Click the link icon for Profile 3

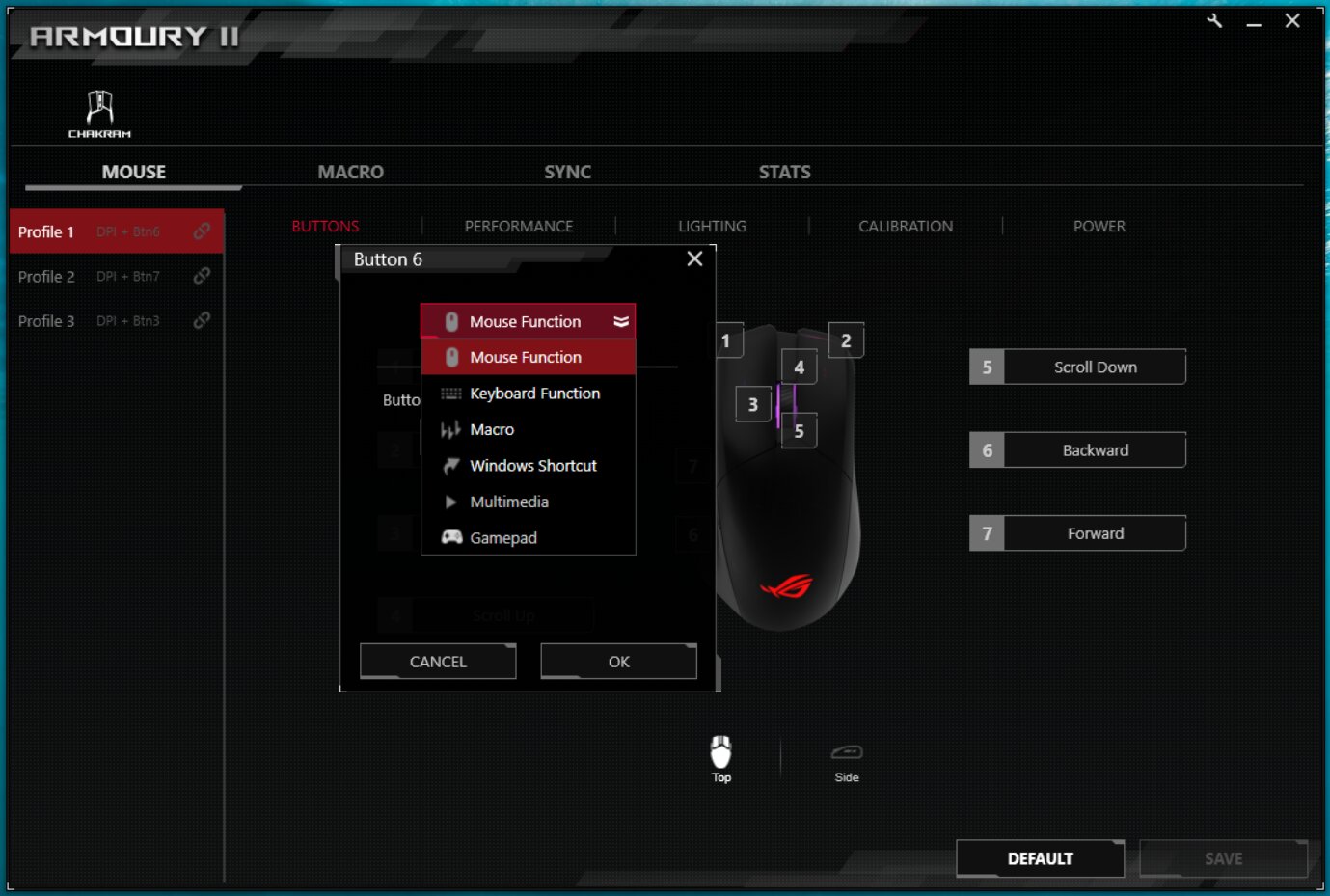[x=202, y=320]
